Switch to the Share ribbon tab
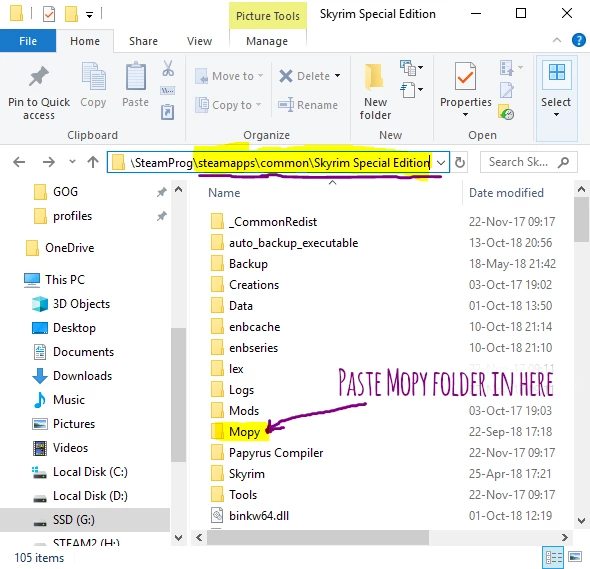This screenshot has height=569, width=590. (x=143, y=41)
